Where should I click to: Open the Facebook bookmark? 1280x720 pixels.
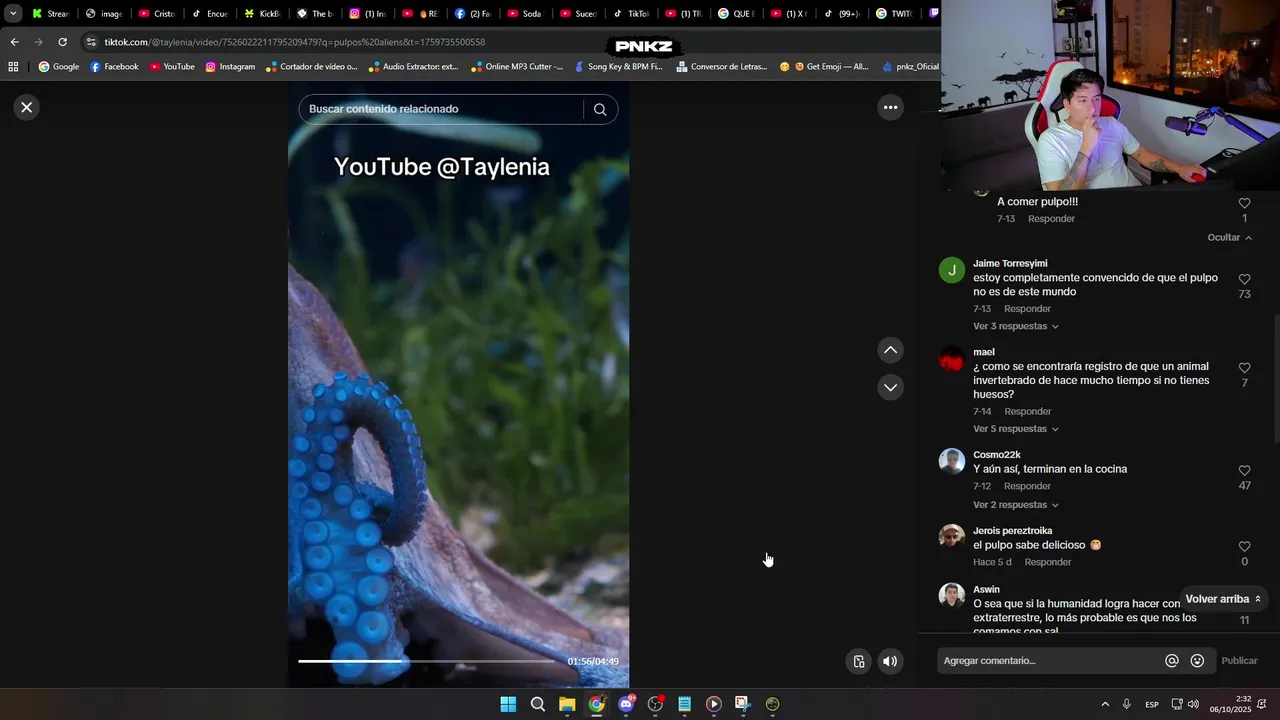[x=114, y=67]
